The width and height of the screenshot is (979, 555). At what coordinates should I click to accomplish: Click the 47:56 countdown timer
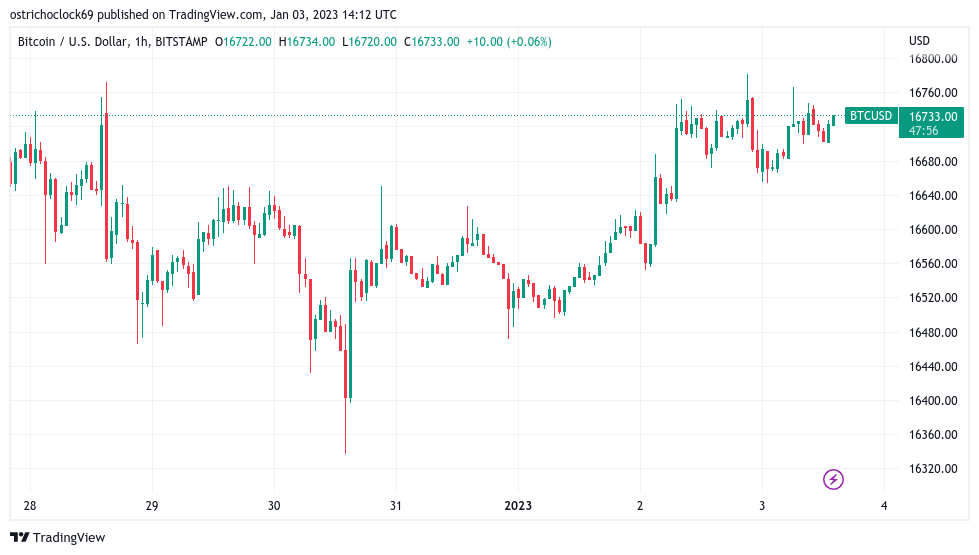point(923,130)
